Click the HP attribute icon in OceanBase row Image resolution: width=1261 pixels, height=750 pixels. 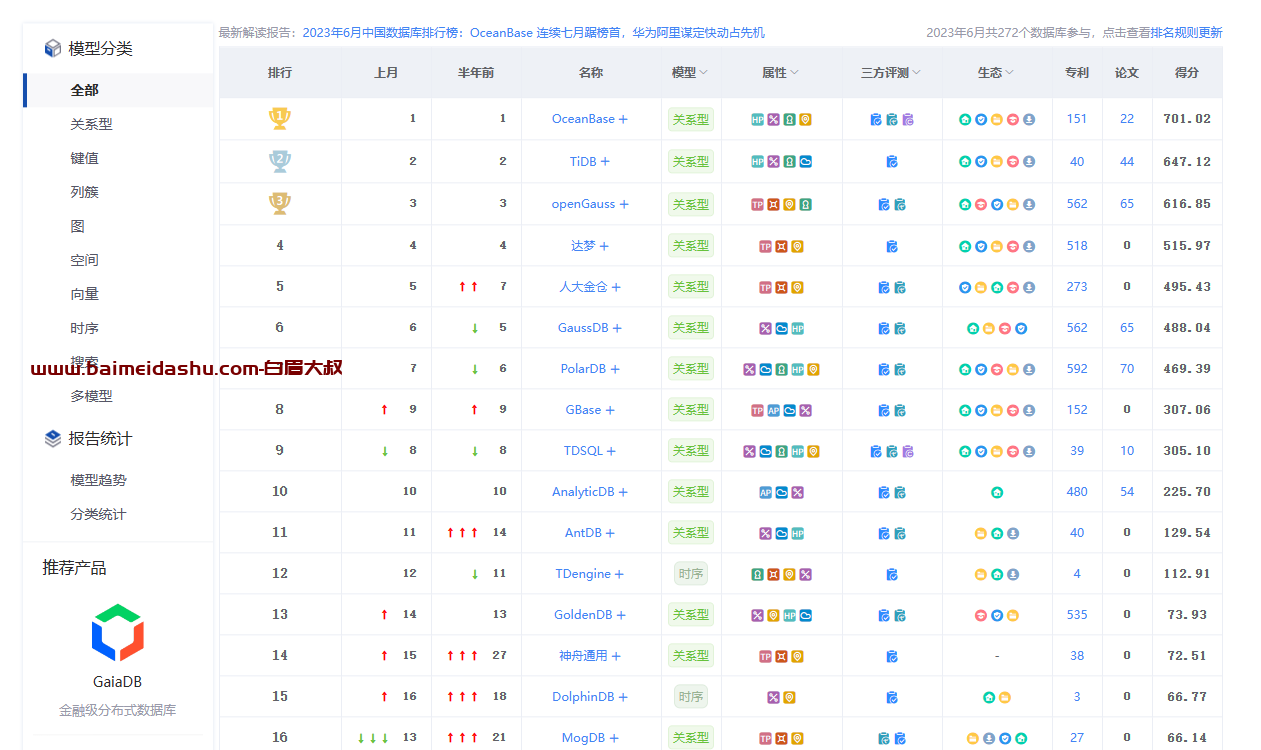(757, 119)
